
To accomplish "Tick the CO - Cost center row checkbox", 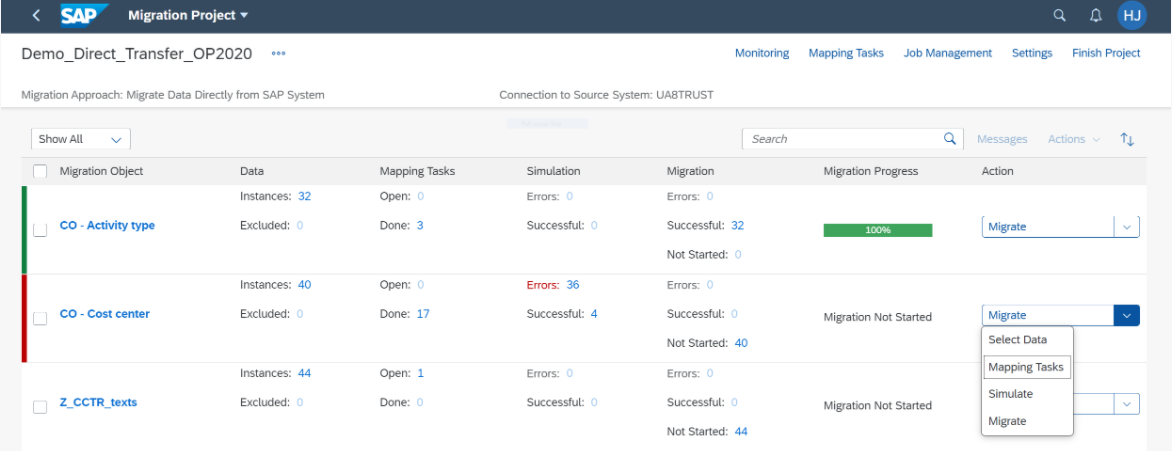I will click(40, 318).
